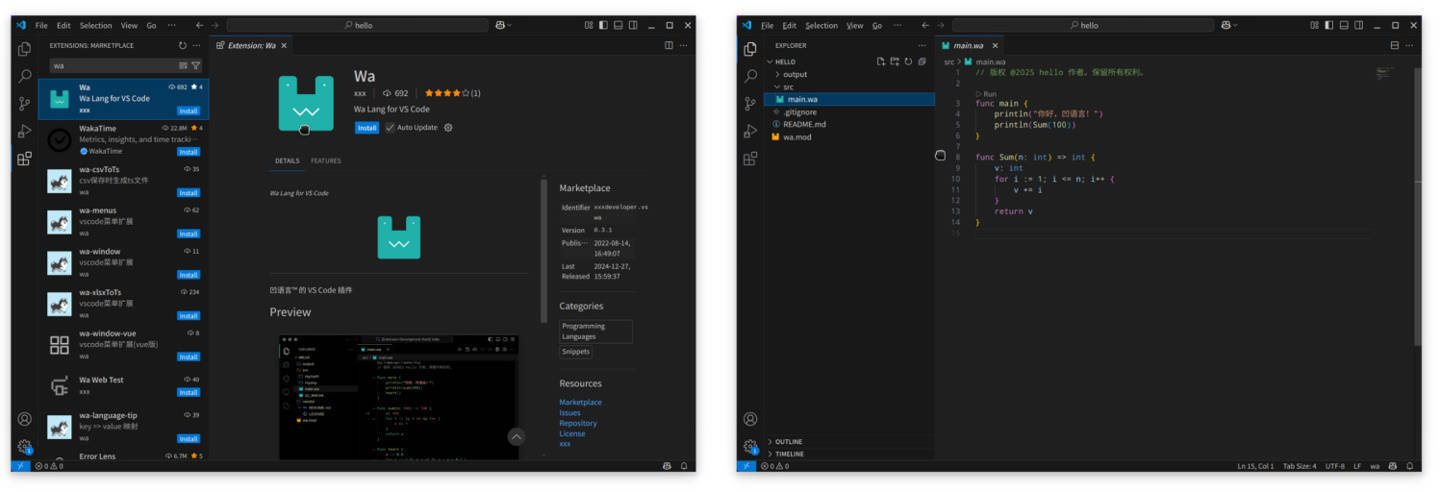Collapse the src folder
This screenshot has width=1440, height=492.
[x=788, y=87]
